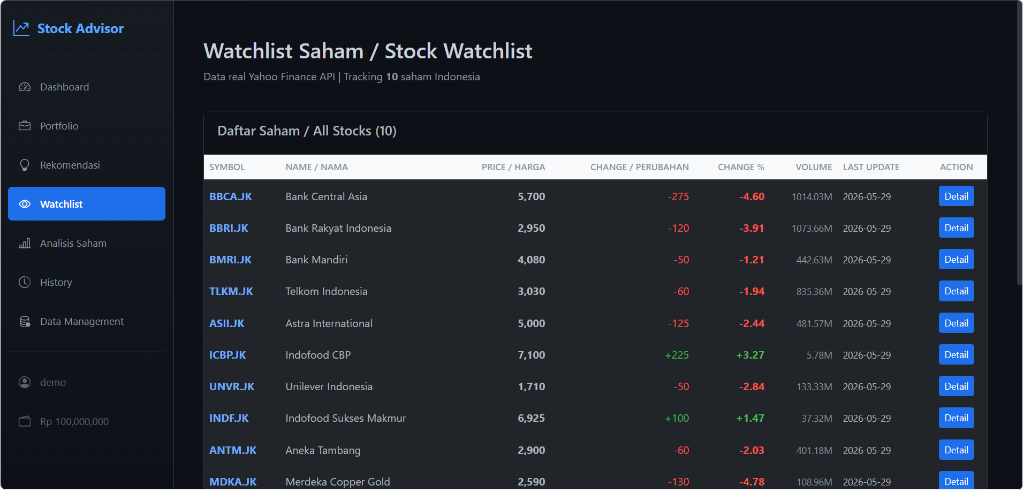The height and width of the screenshot is (490, 1024).
Task: Click the BMRI.JK symbol link
Action: (231, 259)
